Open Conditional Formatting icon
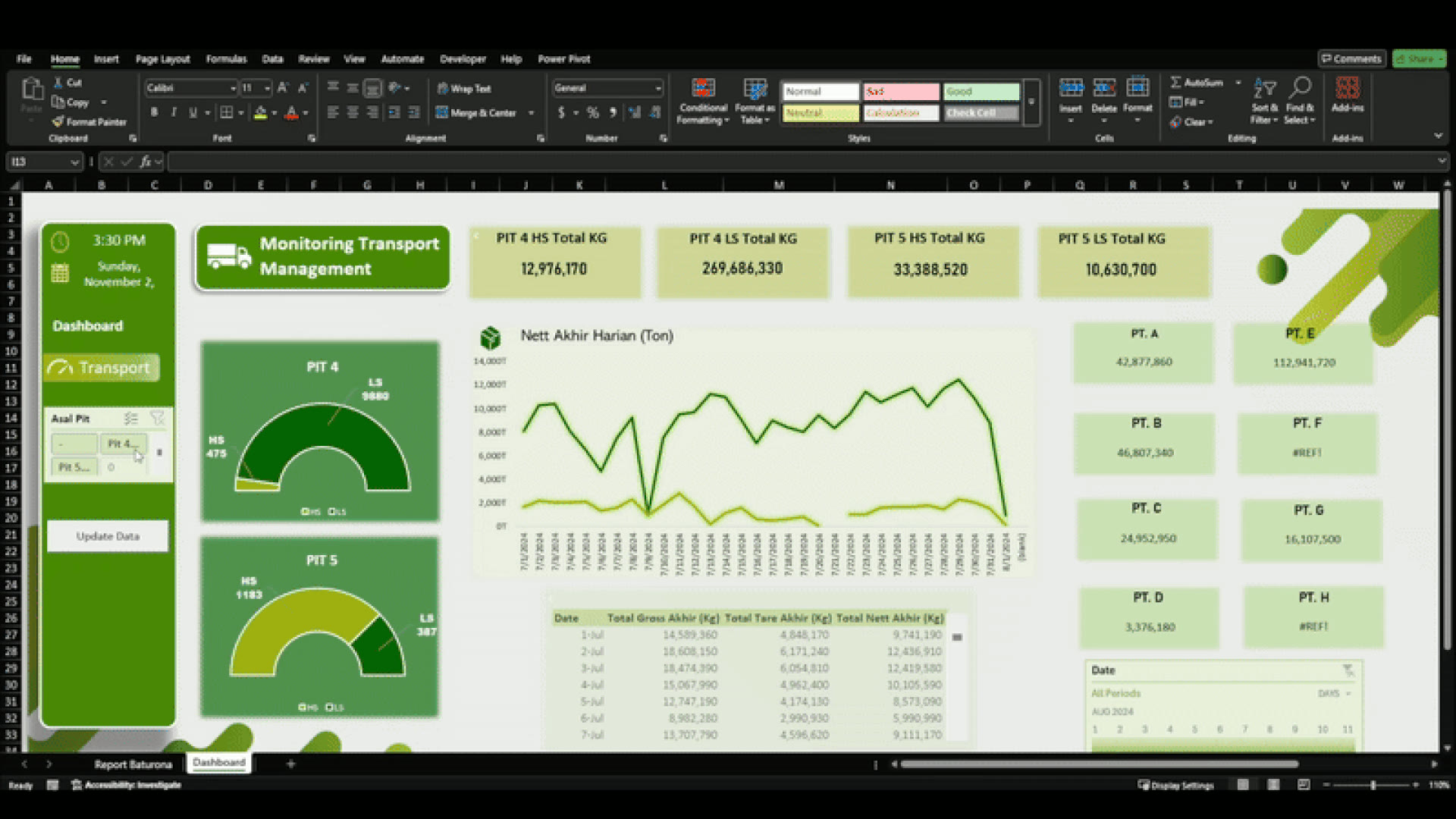Screen dimensions: 1456x819 tap(703, 89)
